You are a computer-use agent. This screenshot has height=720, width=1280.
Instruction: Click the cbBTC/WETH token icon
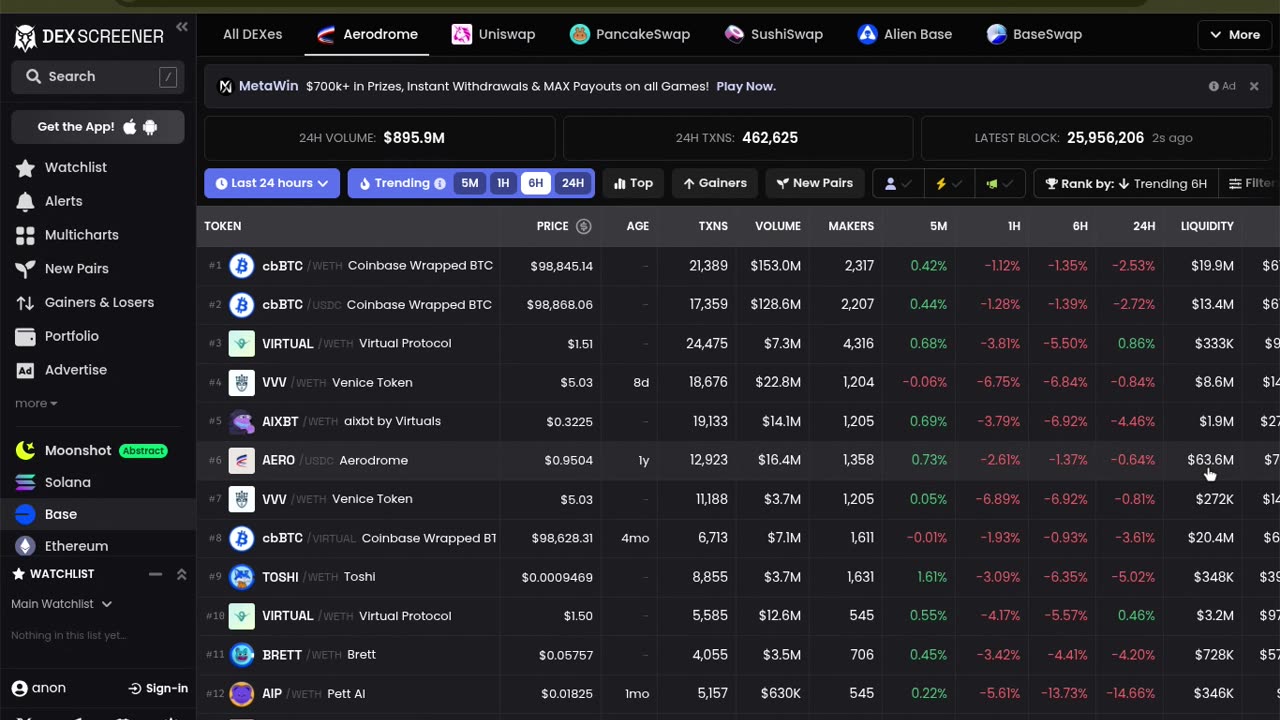[x=241, y=266]
